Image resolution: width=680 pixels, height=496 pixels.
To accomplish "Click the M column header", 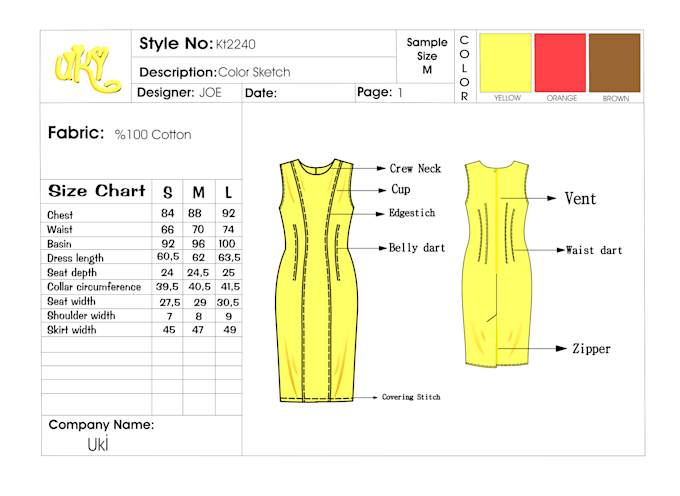I will (x=199, y=192).
